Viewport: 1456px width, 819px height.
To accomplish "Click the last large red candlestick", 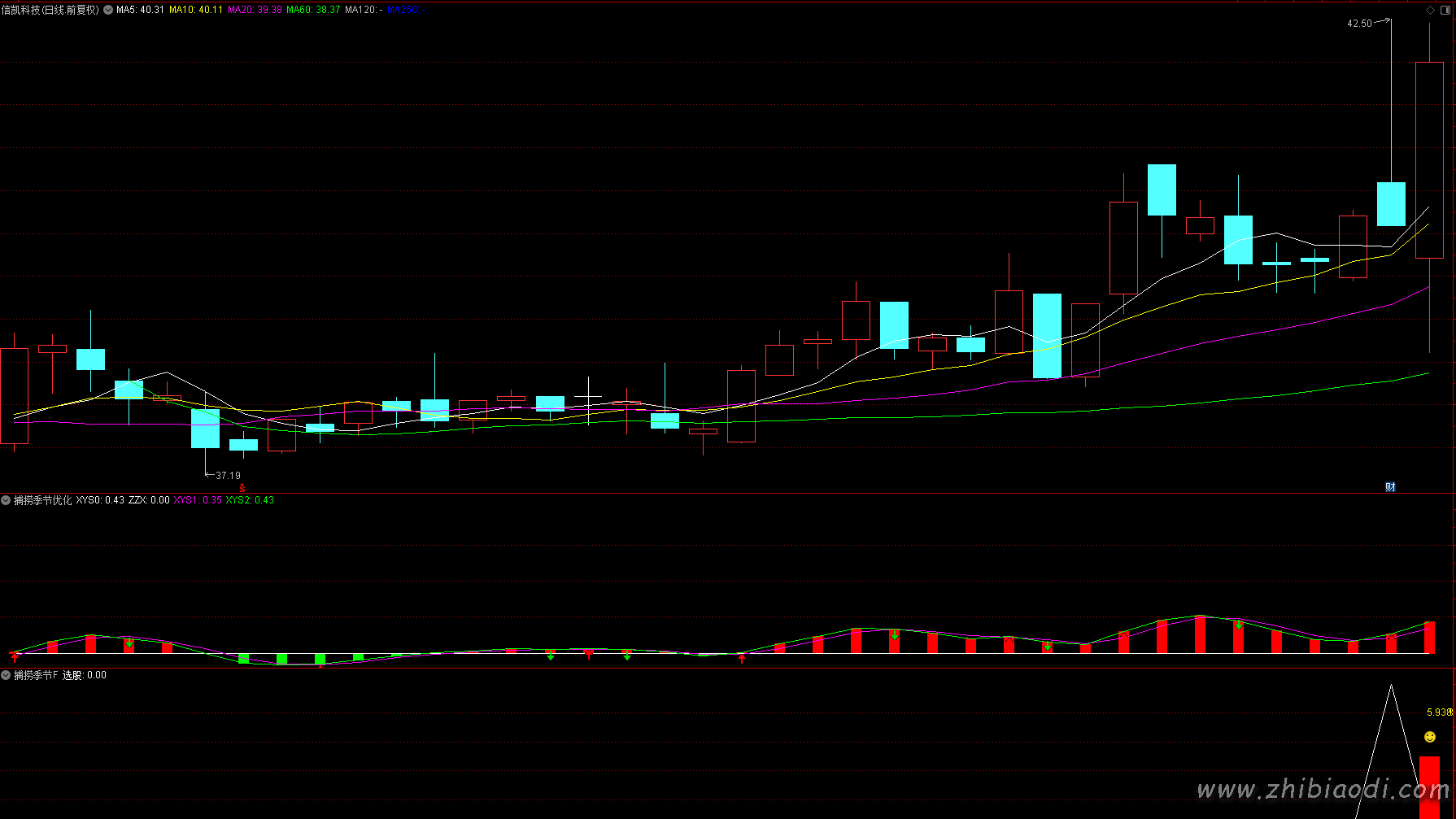I will coord(1429,160).
